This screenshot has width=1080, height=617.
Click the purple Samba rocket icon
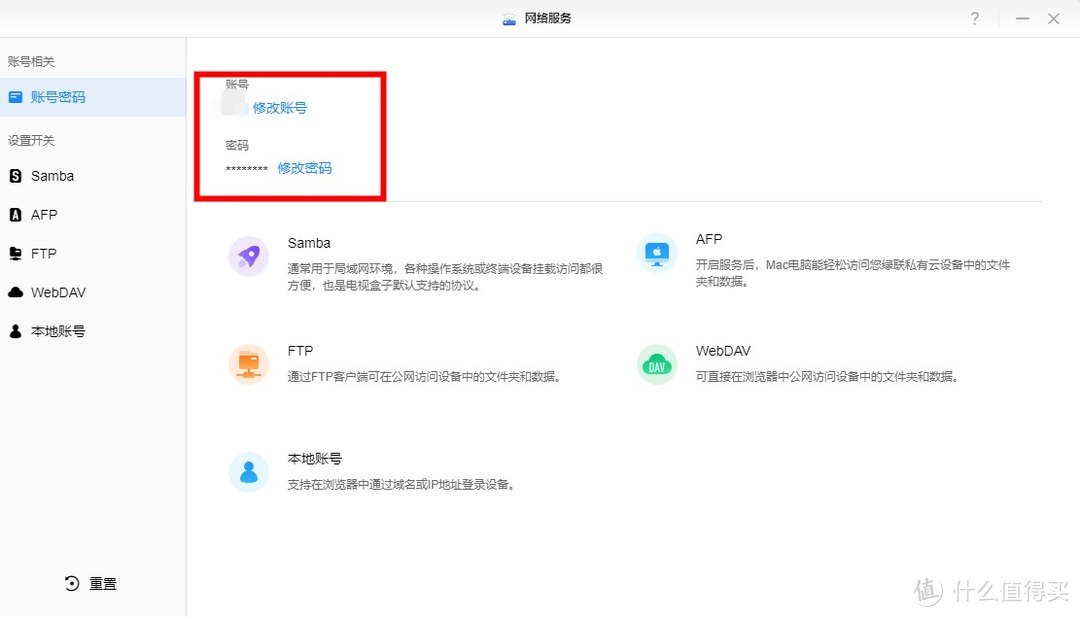pos(248,256)
